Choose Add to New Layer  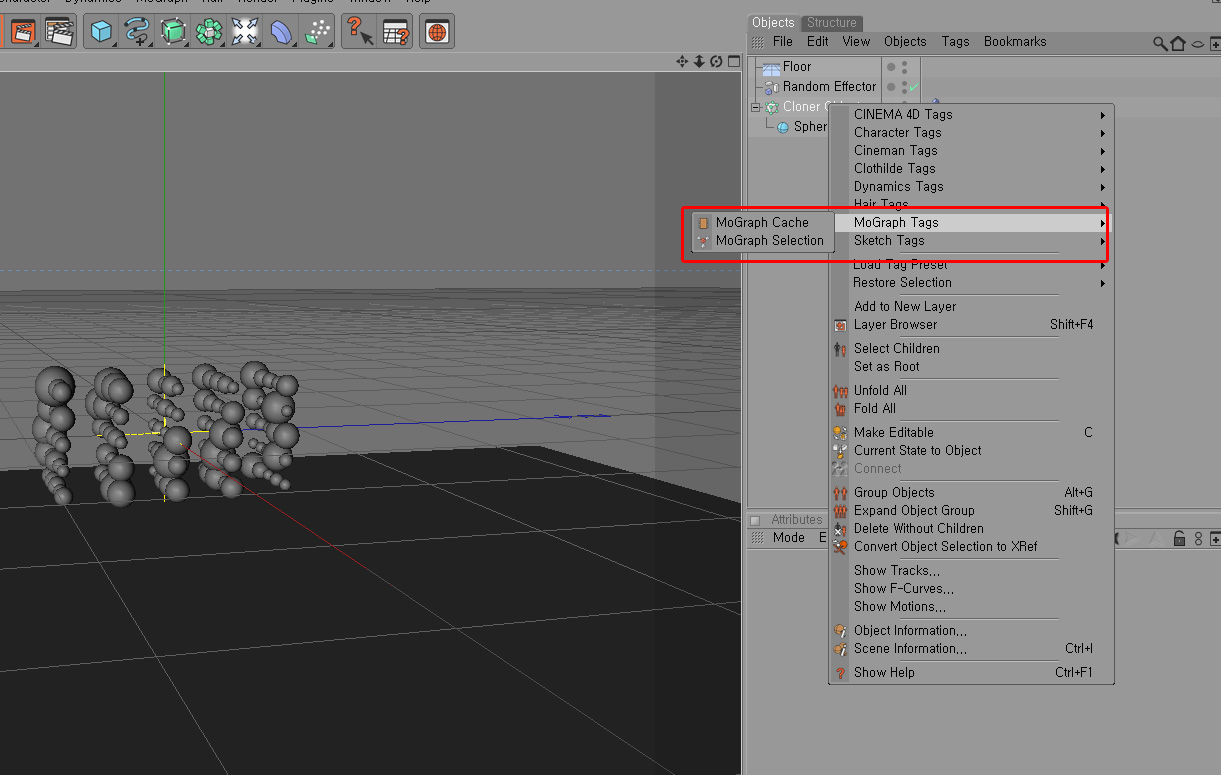coord(971,306)
